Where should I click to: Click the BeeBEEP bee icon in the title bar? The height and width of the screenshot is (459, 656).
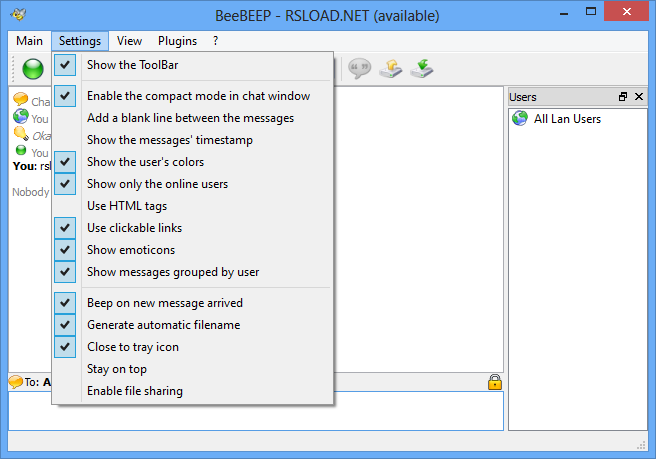click(19, 14)
